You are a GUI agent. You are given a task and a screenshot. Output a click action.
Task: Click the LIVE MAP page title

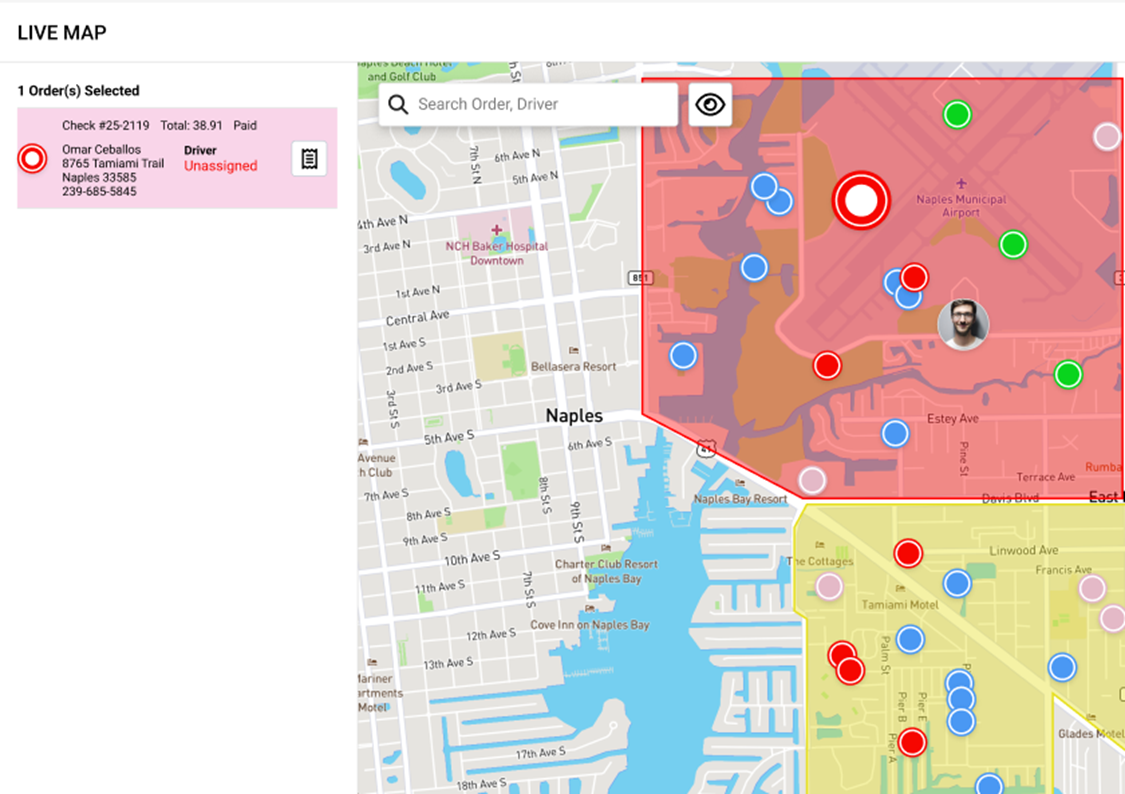62,32
